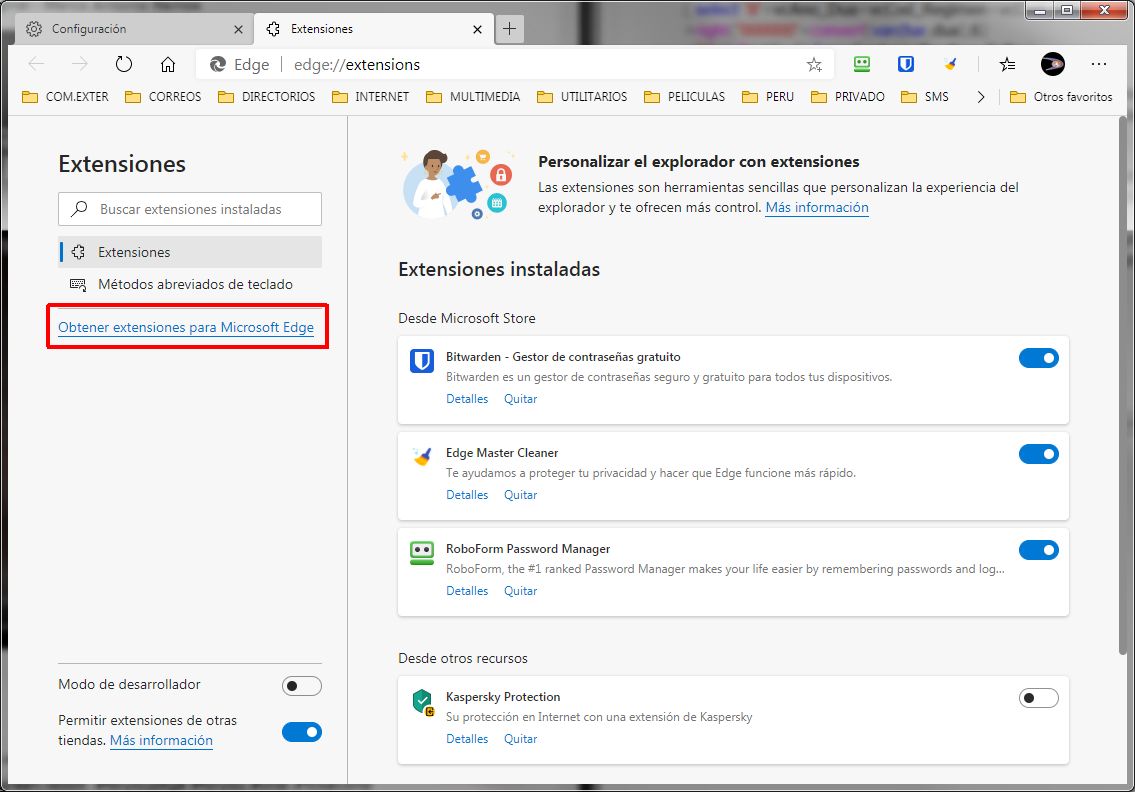Viewport: 1135px width, 792px height.
Task: Open the Otros favoritos folder
Action: (1061, 96)
